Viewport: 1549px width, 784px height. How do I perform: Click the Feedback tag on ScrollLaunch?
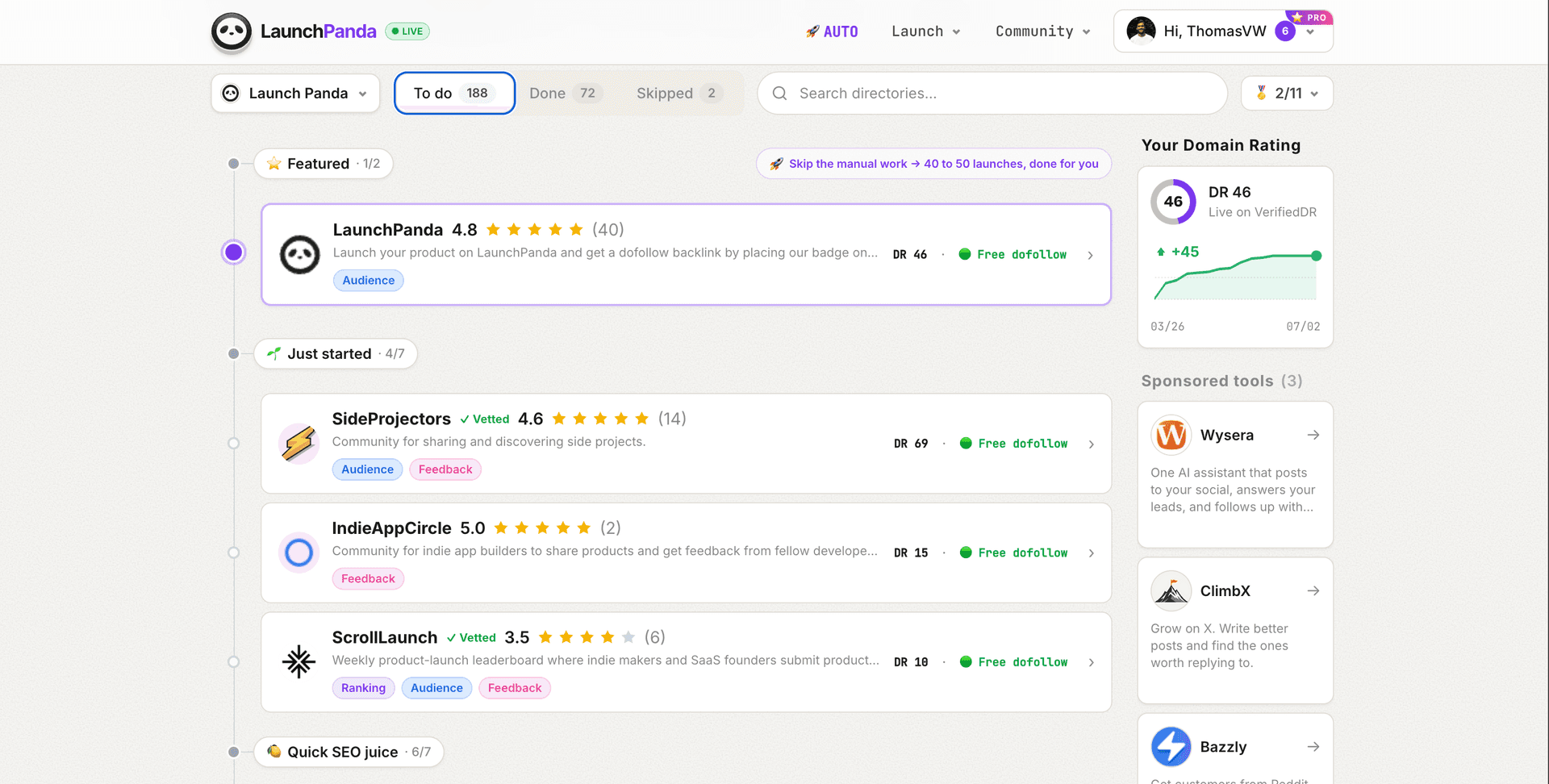(x=515, y=688)
